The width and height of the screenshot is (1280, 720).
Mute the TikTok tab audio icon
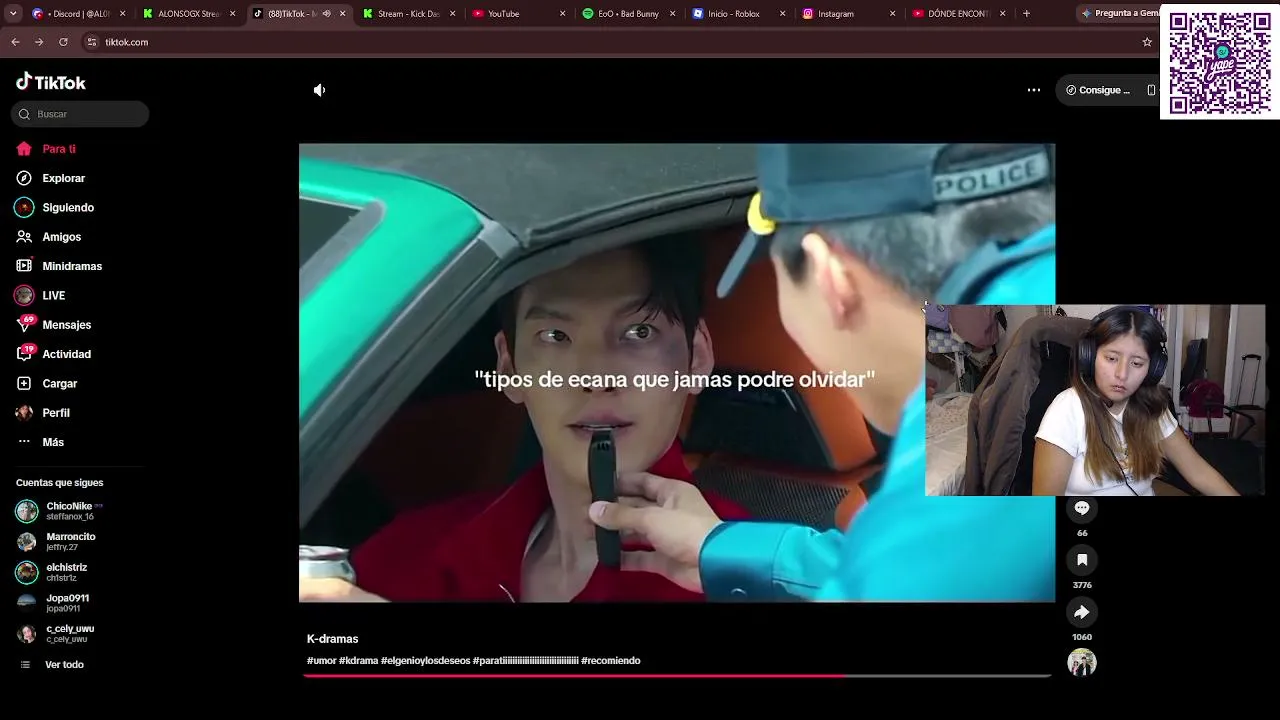pos(326,14)
